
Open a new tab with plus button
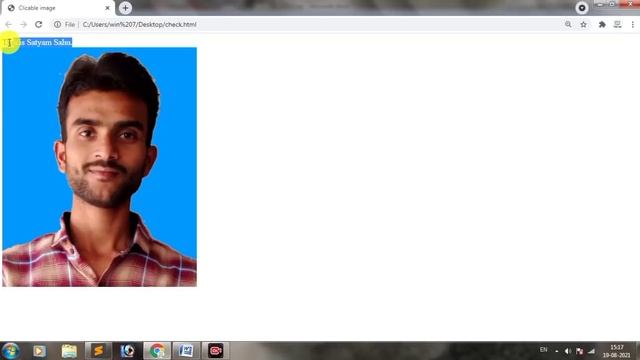tap(125, 8)
